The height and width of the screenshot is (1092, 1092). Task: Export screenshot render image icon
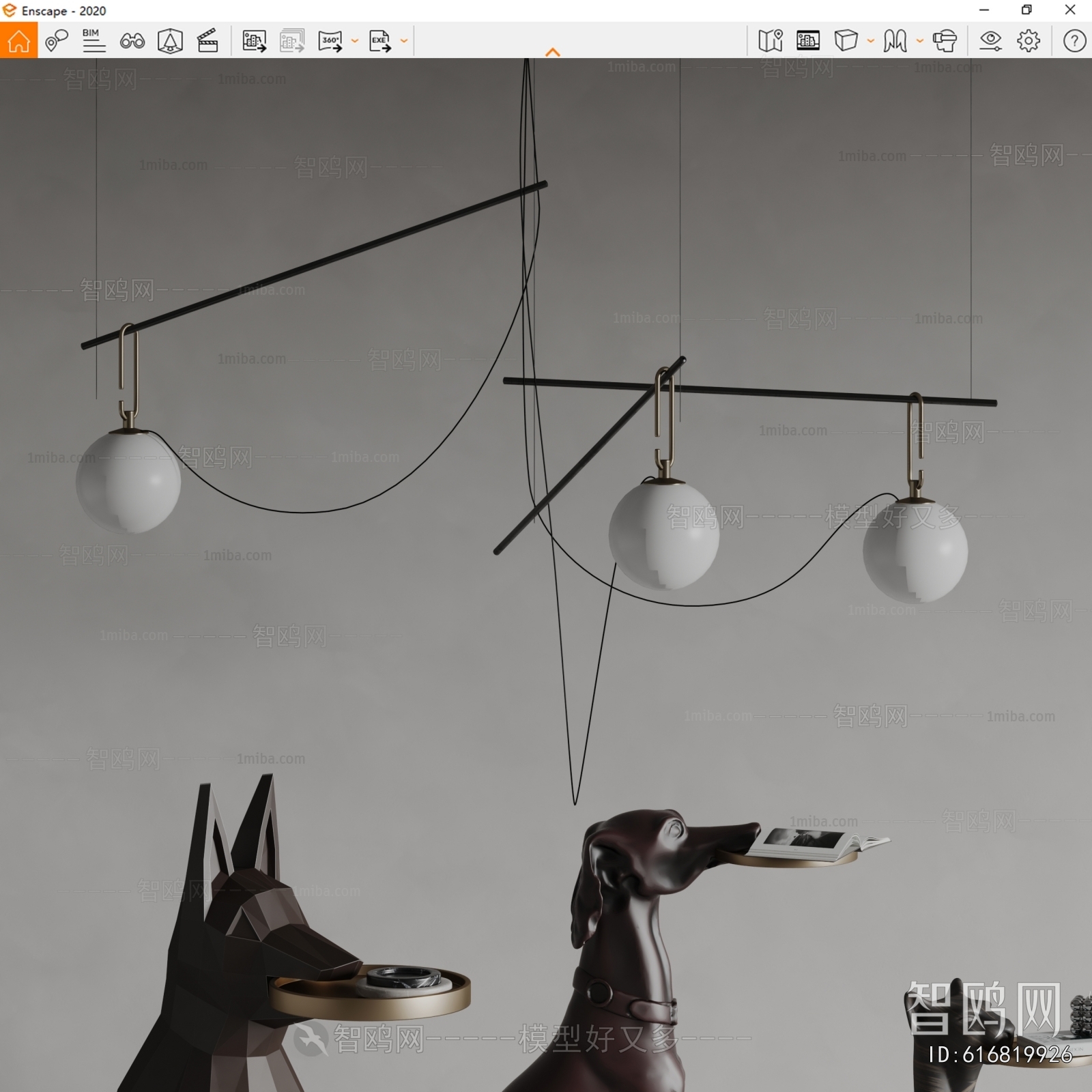click(254, 41)
